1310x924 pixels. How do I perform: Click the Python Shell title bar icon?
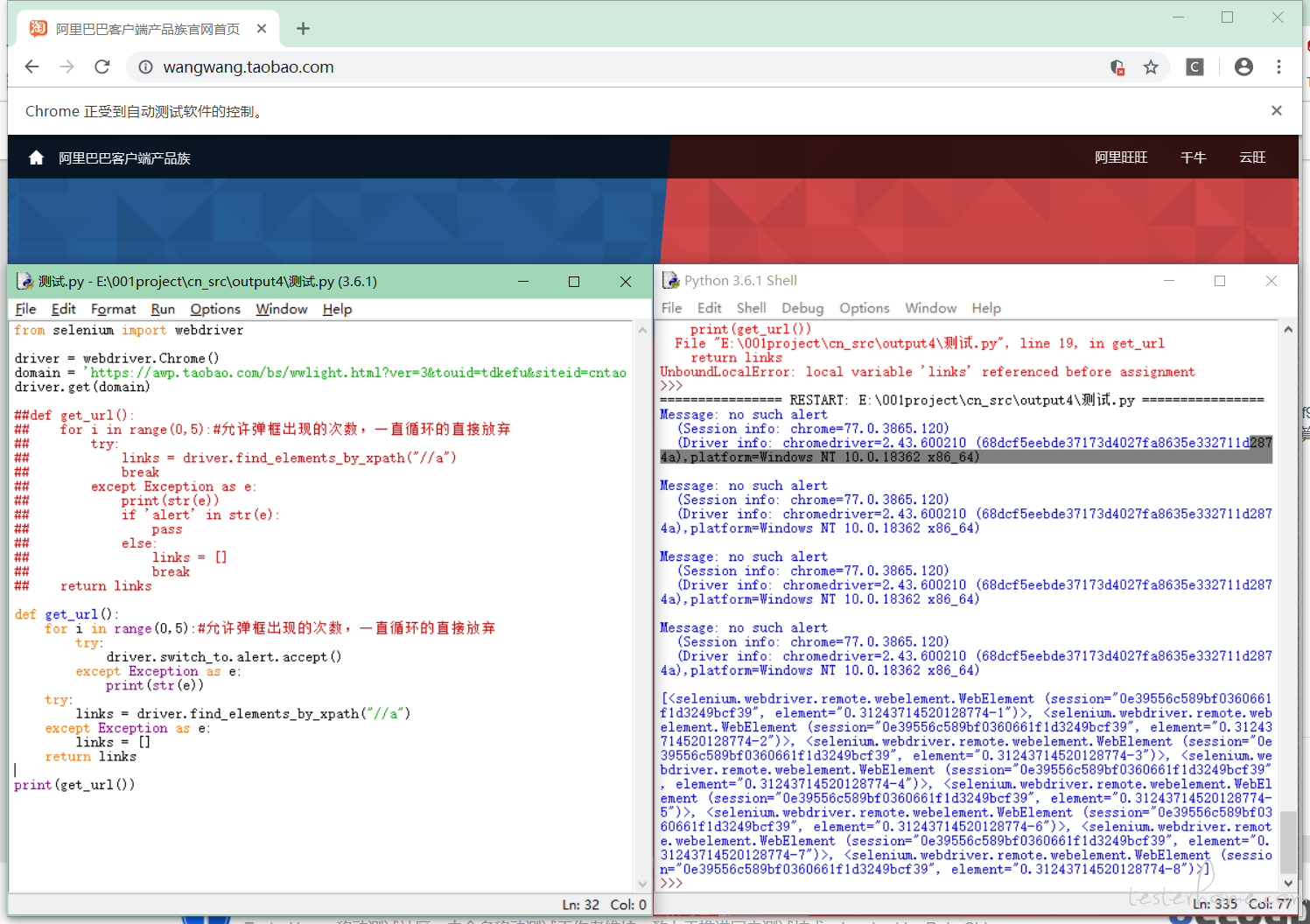pos(670,280)
